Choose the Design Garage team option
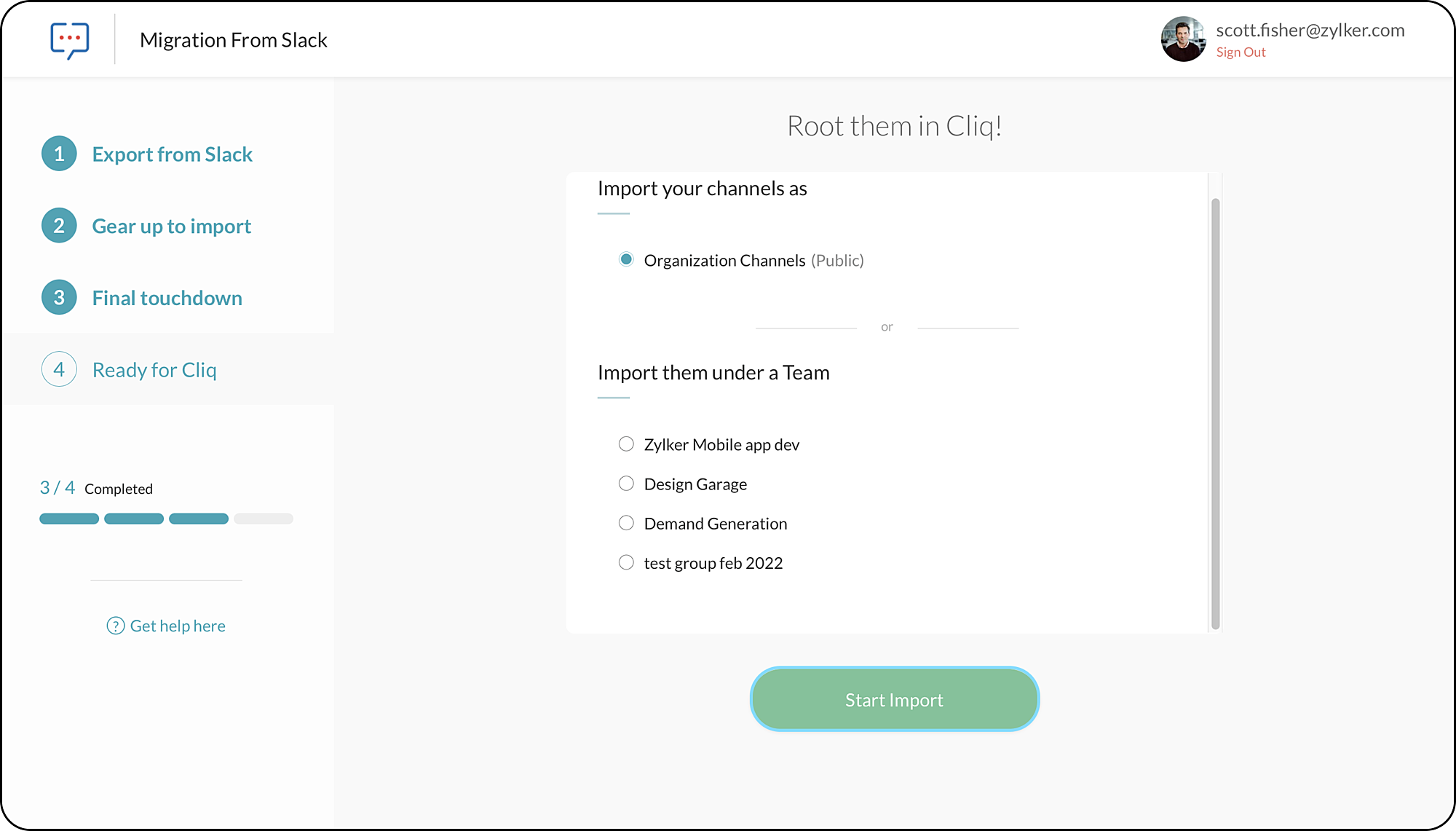Screen dimensions: 1456x831 (x=626, y=484)
